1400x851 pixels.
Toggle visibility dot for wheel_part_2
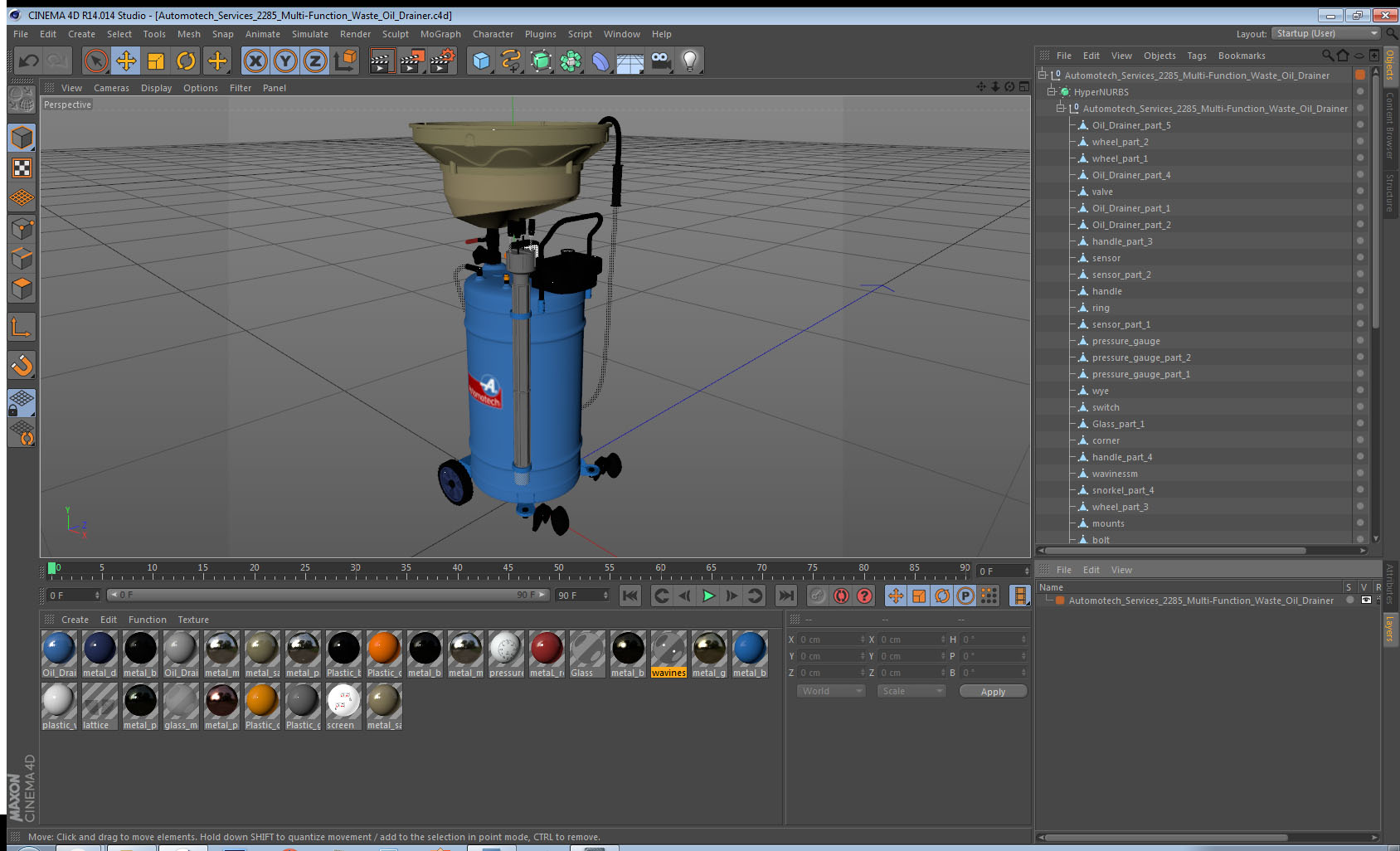click(1360, 141)
